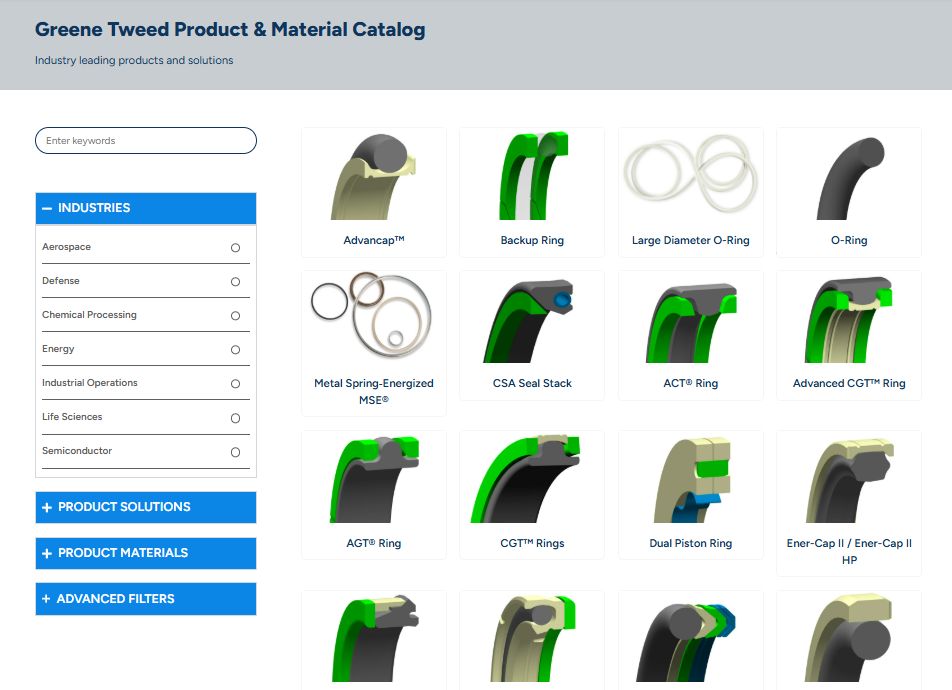The height and width of the screenshot is (690, 952).
Task: View the ACT® Ring product image
Action: [689, 318]
